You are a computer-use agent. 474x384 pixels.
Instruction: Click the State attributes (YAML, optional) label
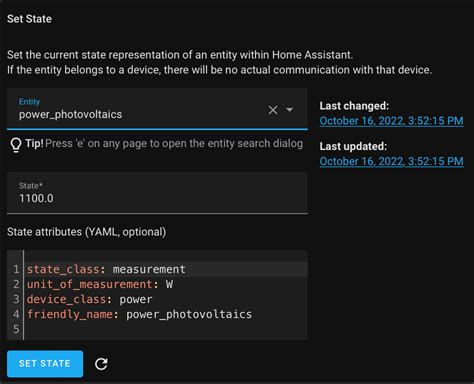pyautogui.click(x=86, y=232)
